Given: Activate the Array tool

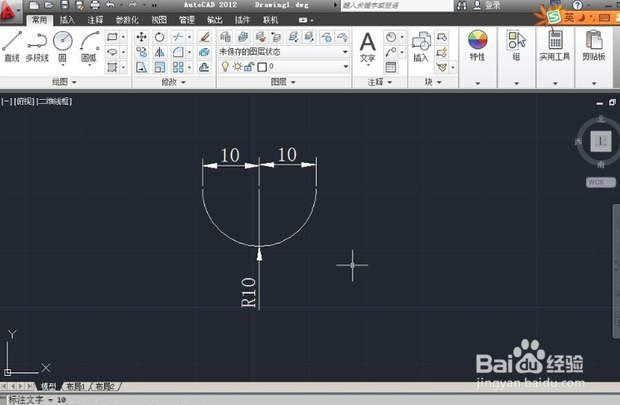Looking at the screenshot, I should 178,67.
